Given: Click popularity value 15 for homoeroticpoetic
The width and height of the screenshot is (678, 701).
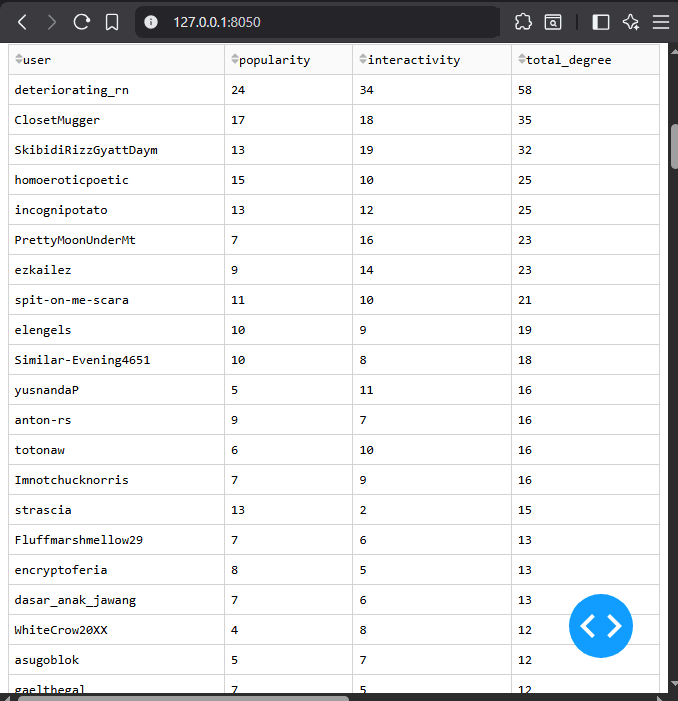Looking at the screenshot, I should point(288,180).
